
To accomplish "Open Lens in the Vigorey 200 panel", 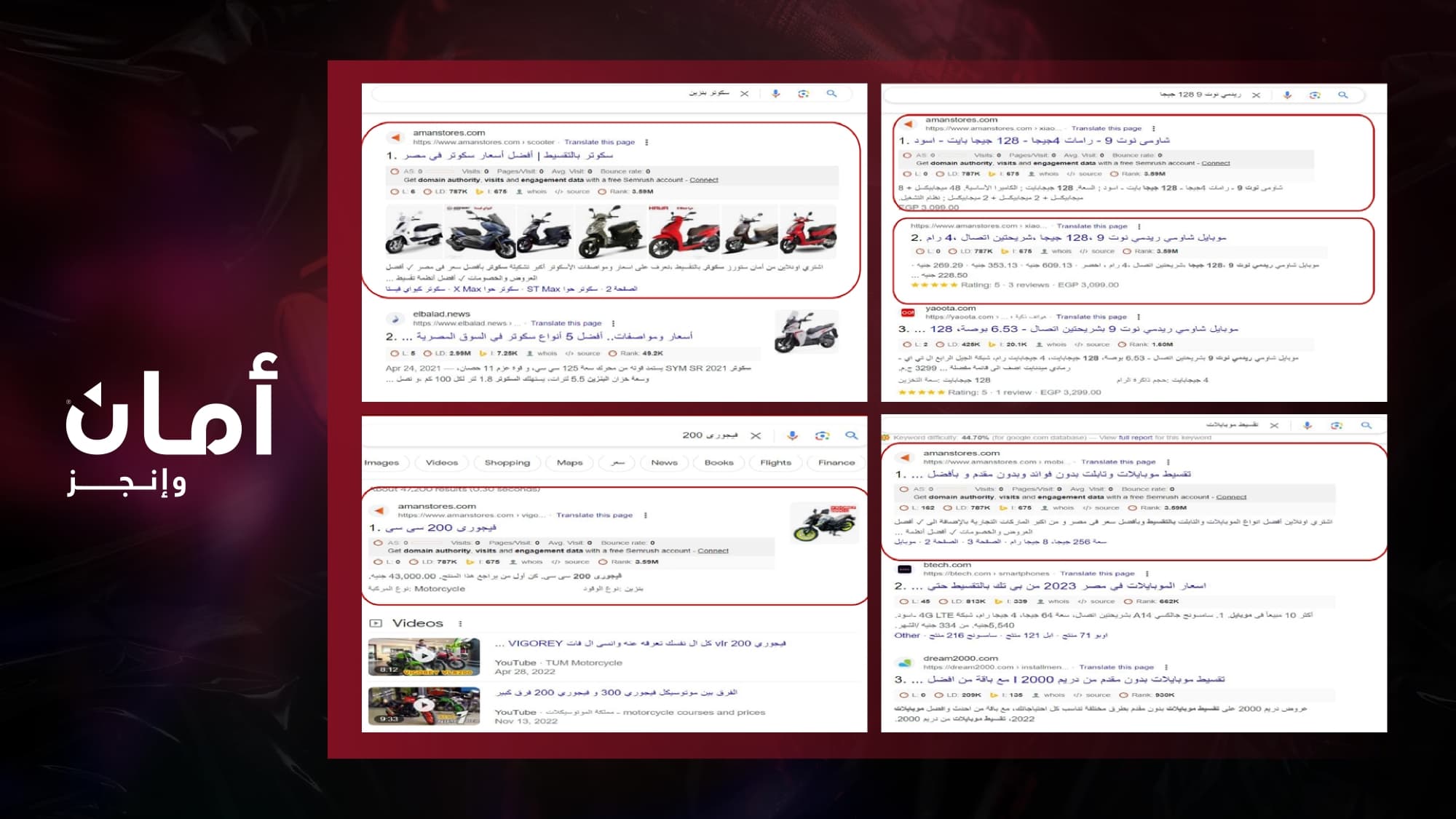I will click(x=823, y=435).
